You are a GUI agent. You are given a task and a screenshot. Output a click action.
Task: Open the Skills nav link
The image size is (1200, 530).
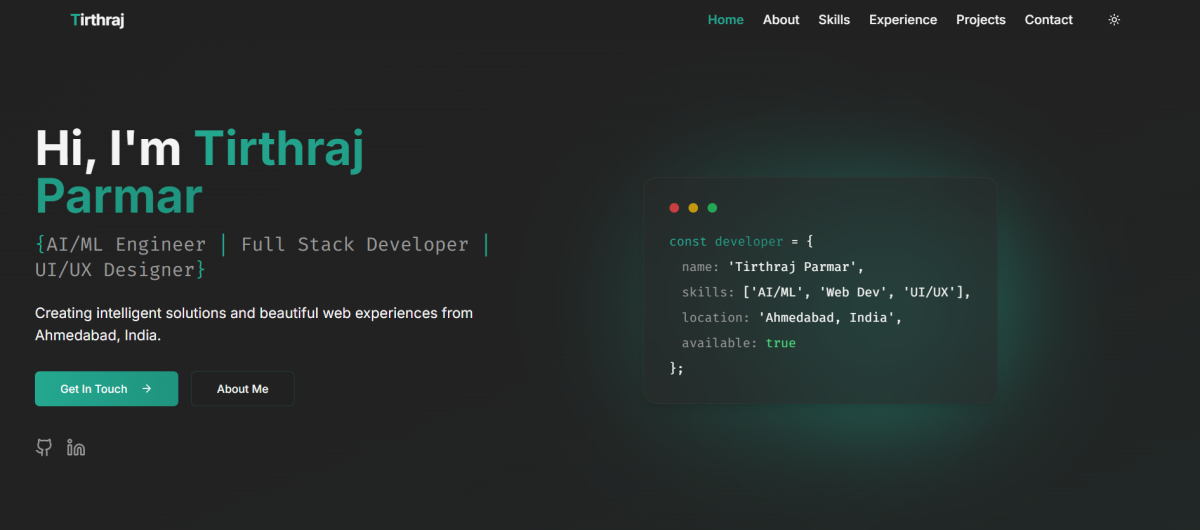[x=834, y=20]
